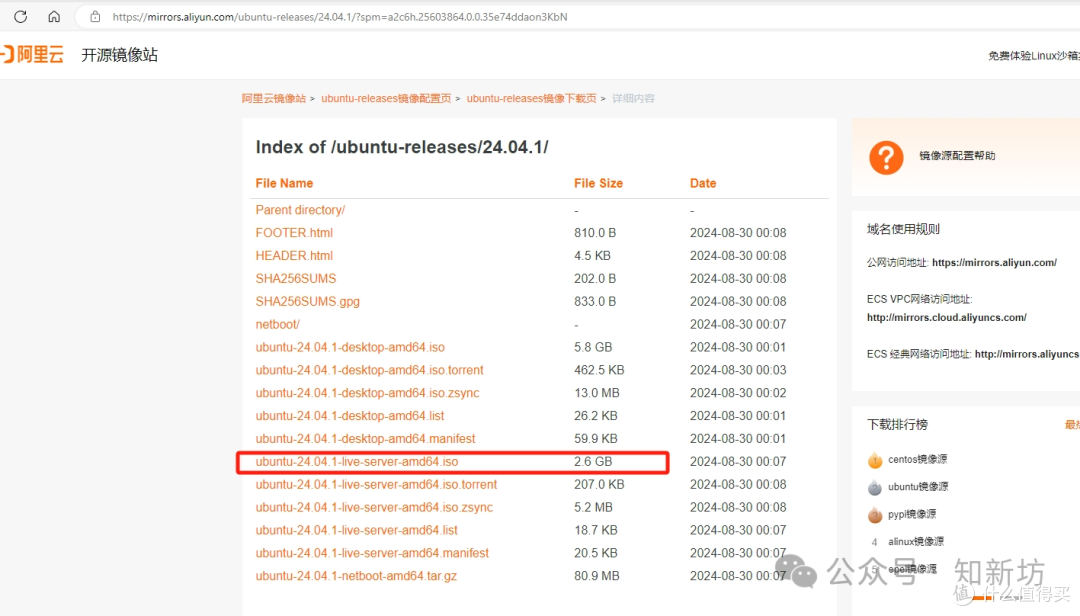The height and width of the screenshot is (616, 1080).
Task: Download ubuntu-24.04.1-desktop-amd64.iso
Action: (350, 347)
